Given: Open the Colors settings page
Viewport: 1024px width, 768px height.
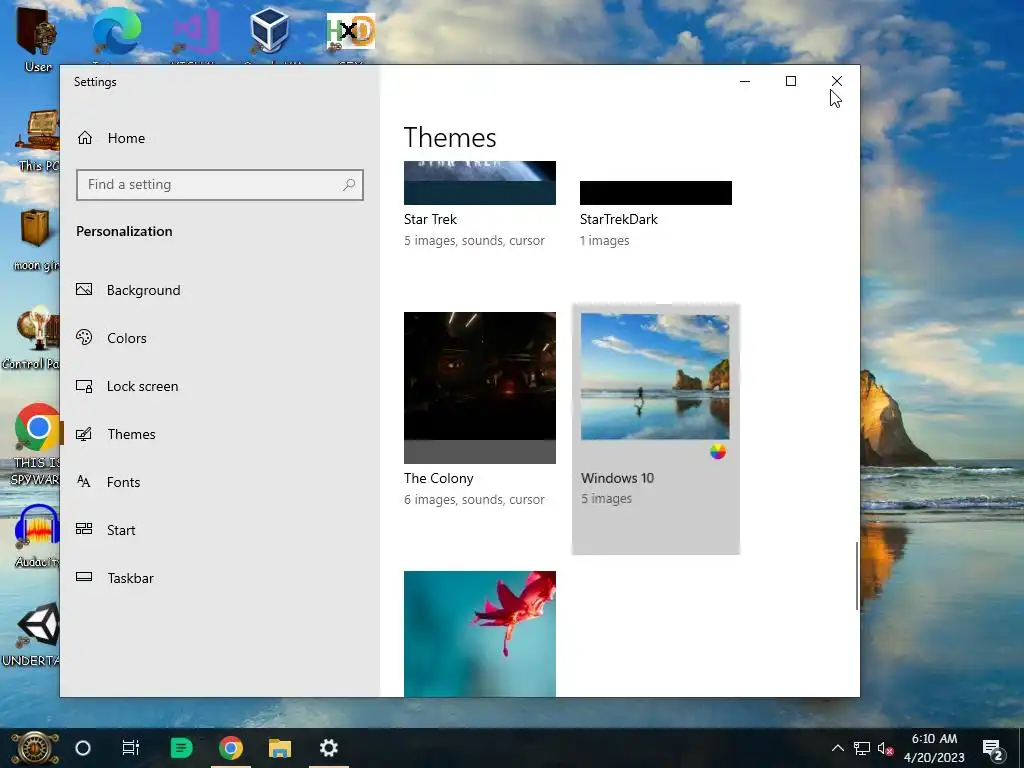Looking at the screenshot, I should tap(111, 338).
